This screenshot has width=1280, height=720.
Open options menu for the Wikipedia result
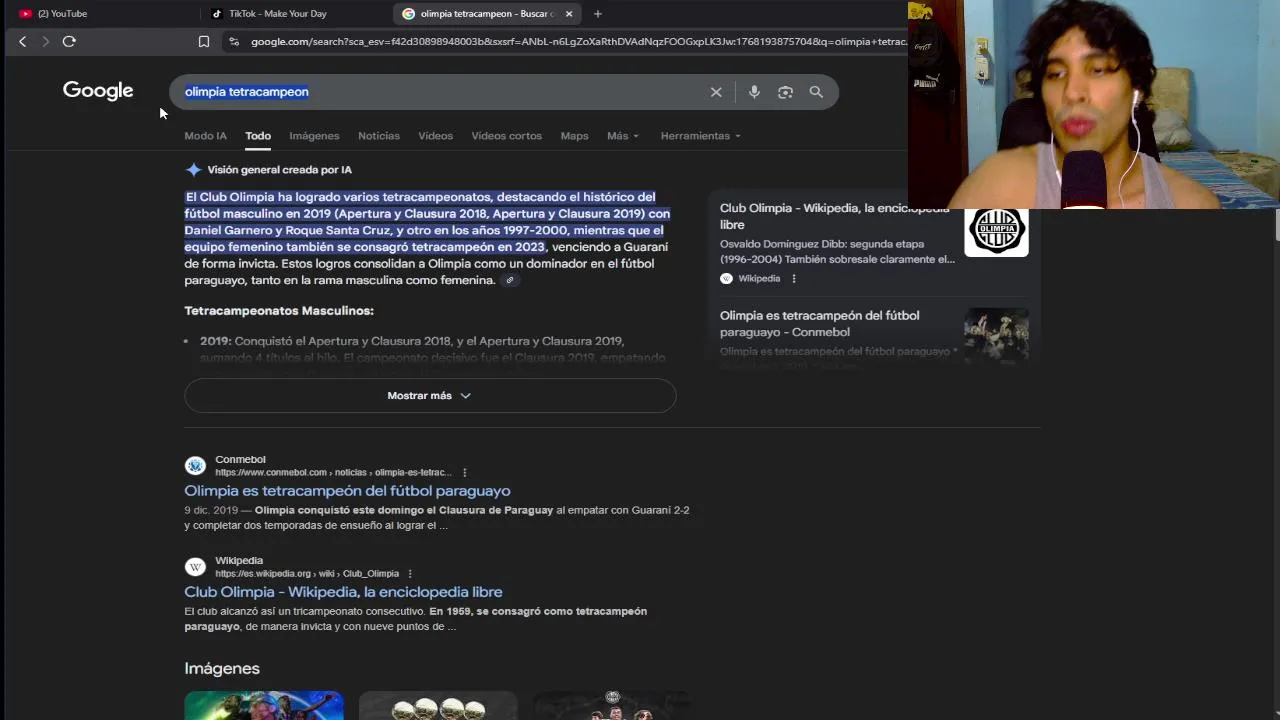pyautogui.click(x=409, y=574)
